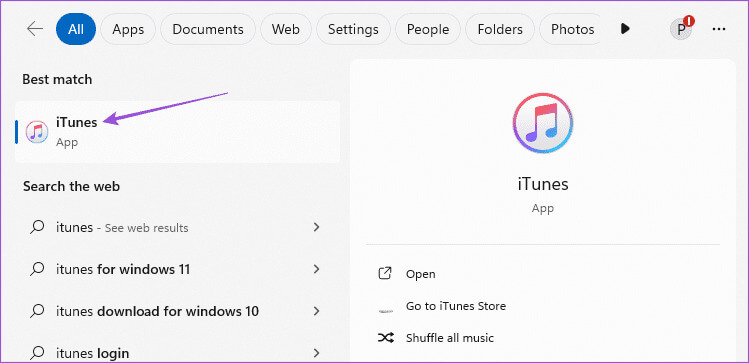Expand chevron for 'itunes for windows 11'

(x=316, y=269)
